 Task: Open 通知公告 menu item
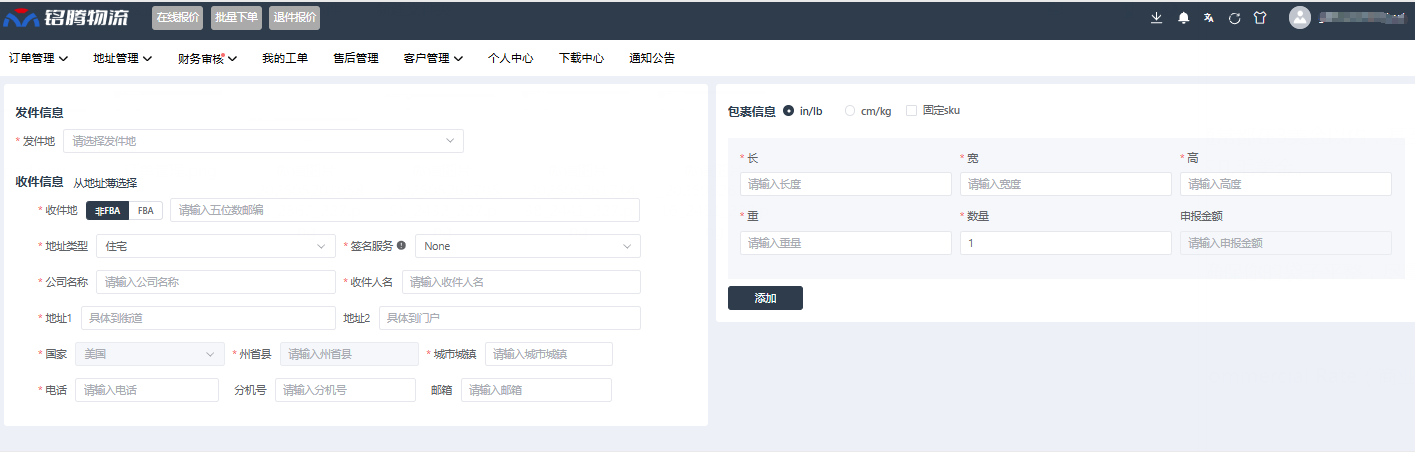652,58
